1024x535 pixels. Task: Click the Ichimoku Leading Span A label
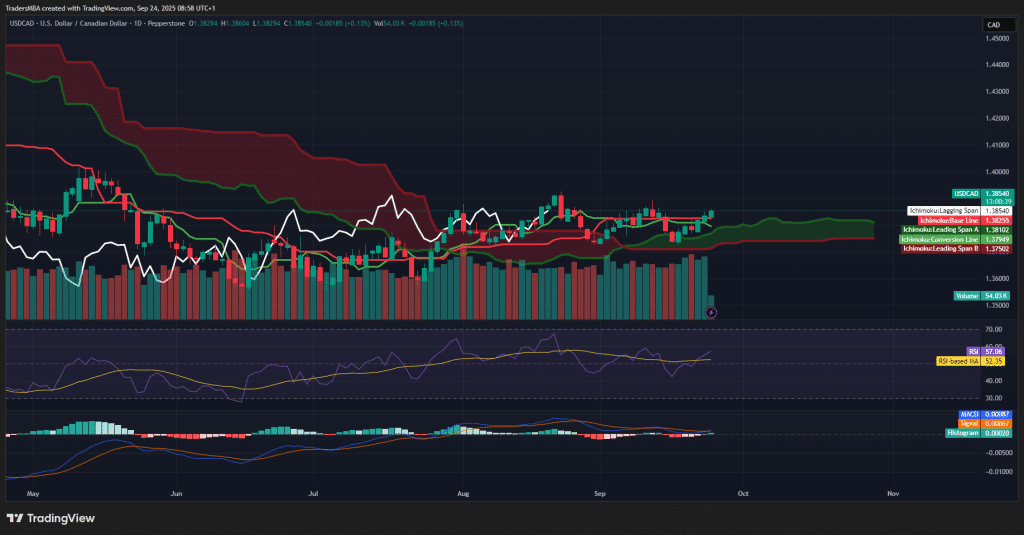pyautogui.click(x=940, y=229)
